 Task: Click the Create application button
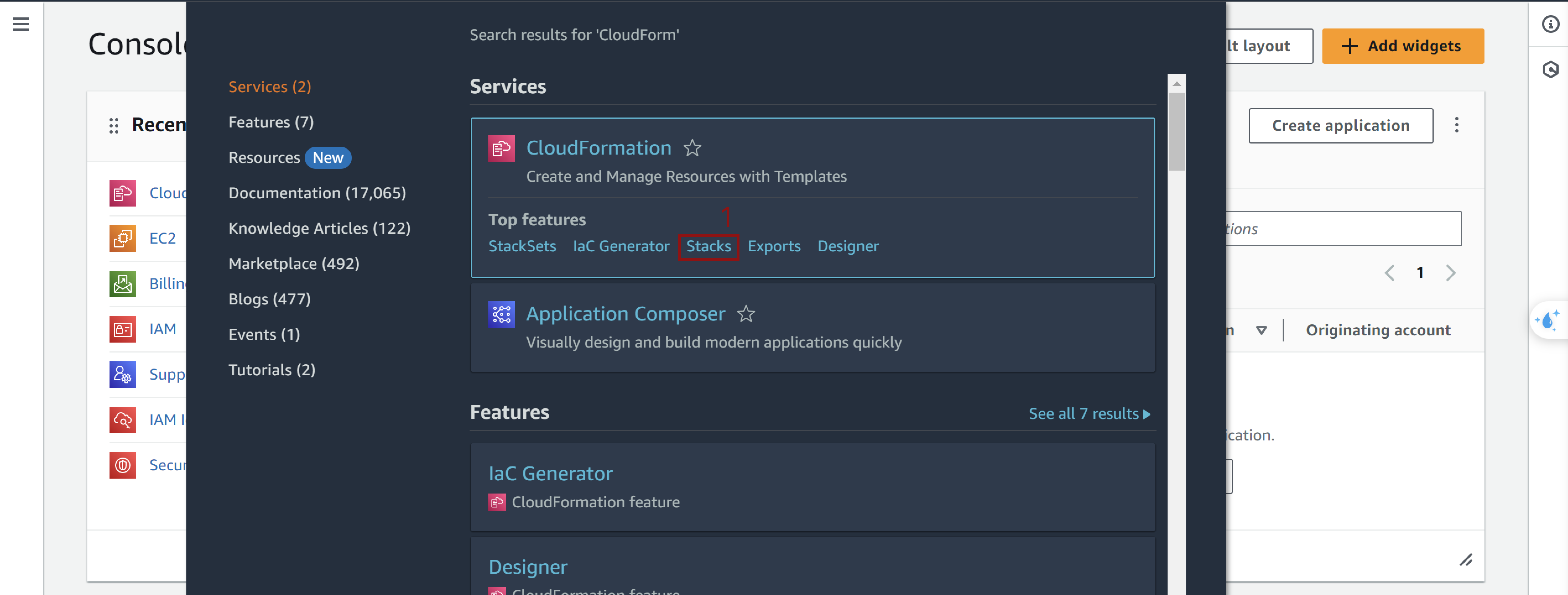point(1340,126)
